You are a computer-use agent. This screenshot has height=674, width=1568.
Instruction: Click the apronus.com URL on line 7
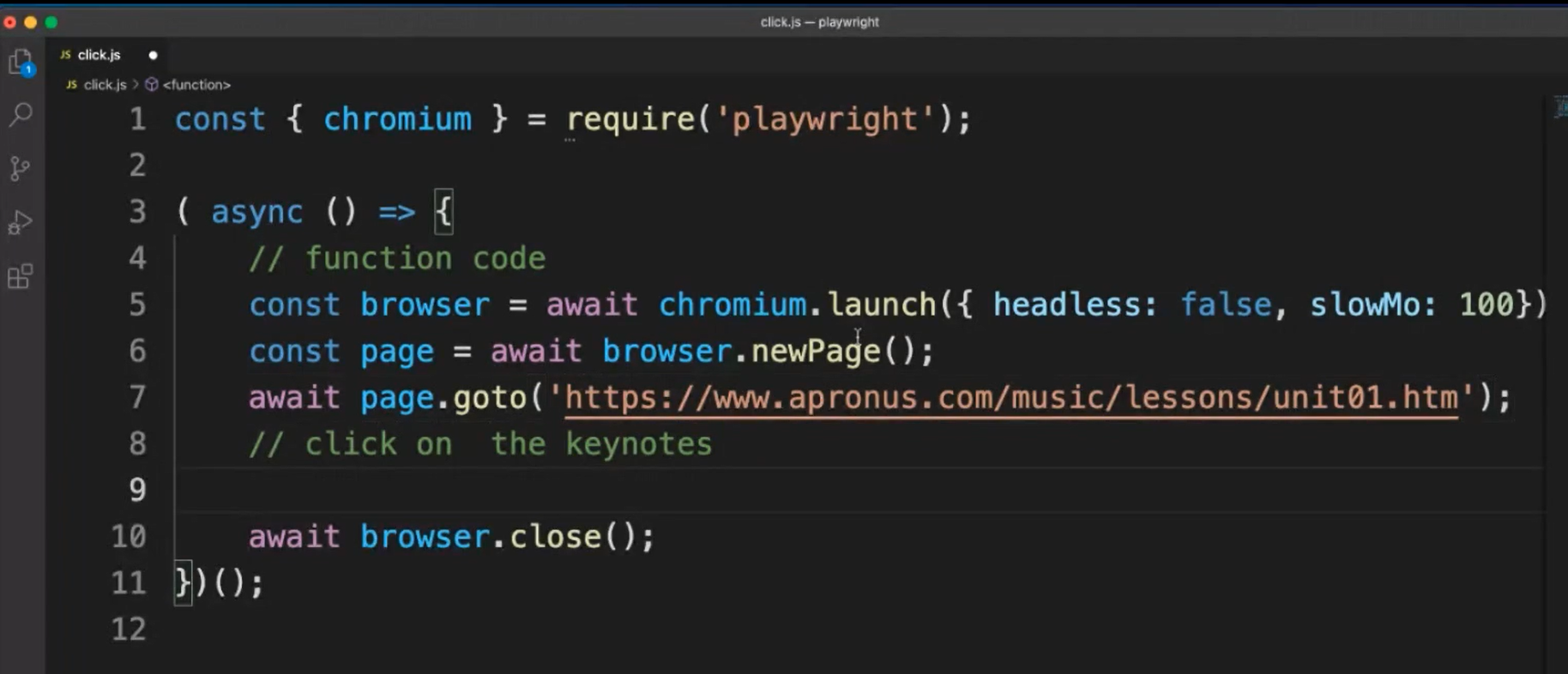click(1011, 398)
